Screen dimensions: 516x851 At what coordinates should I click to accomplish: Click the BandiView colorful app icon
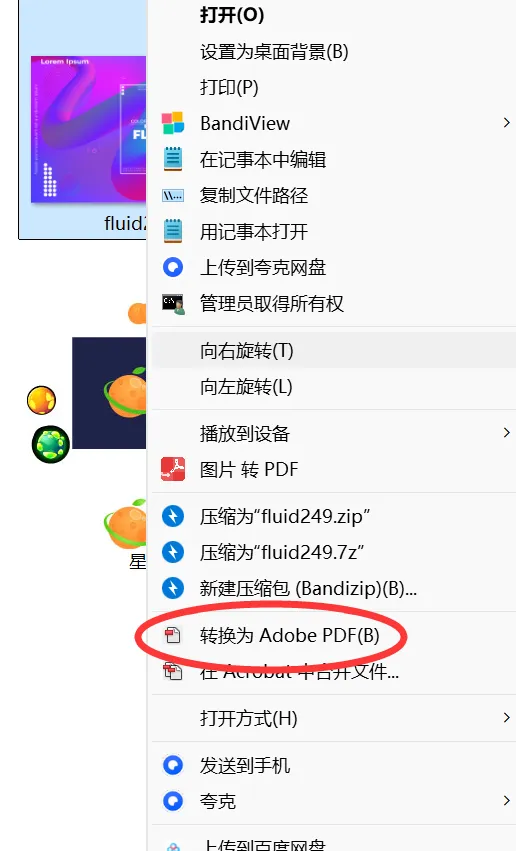coord(173,123)
